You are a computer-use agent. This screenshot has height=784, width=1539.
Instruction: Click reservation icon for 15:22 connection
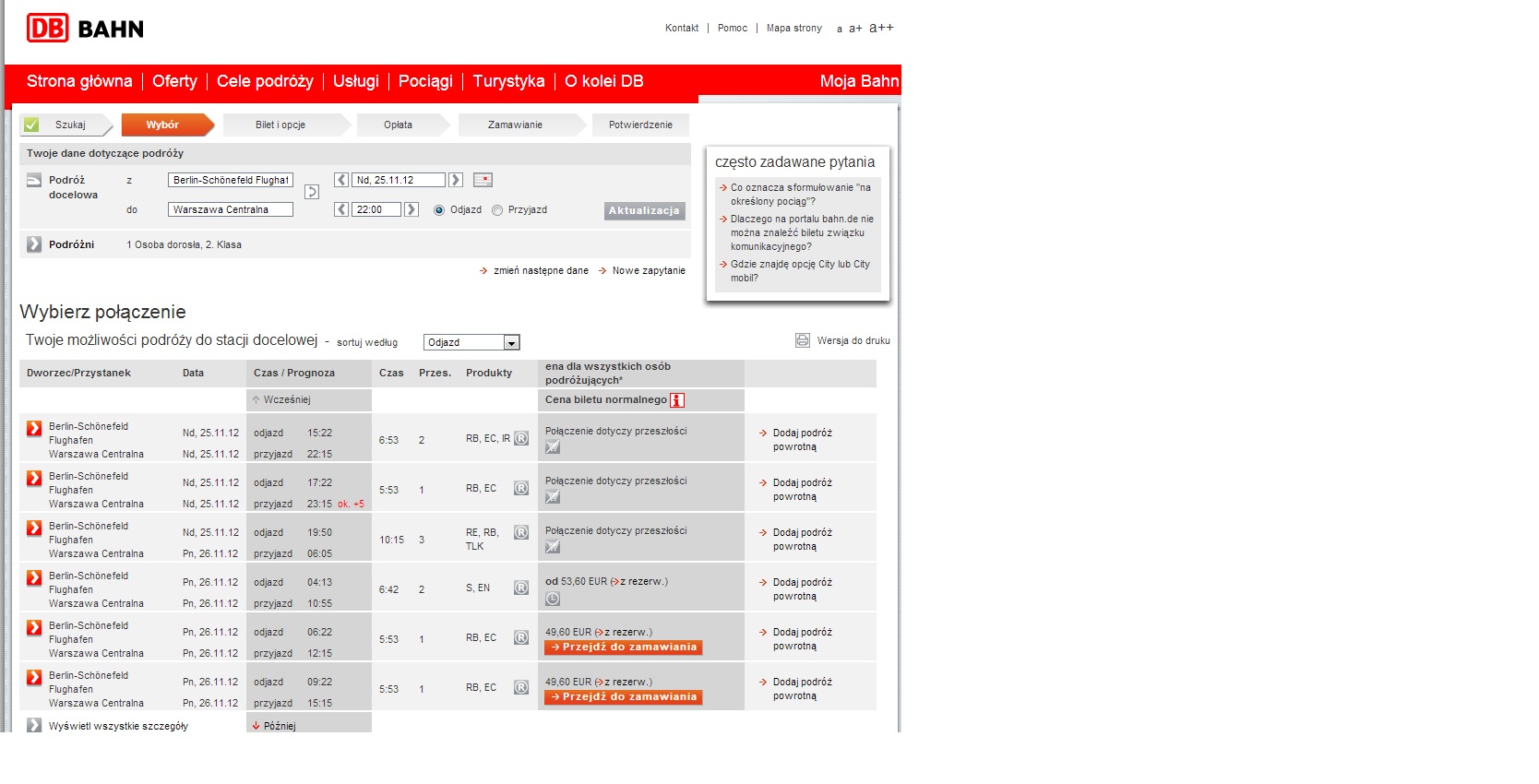coord(521,438)
